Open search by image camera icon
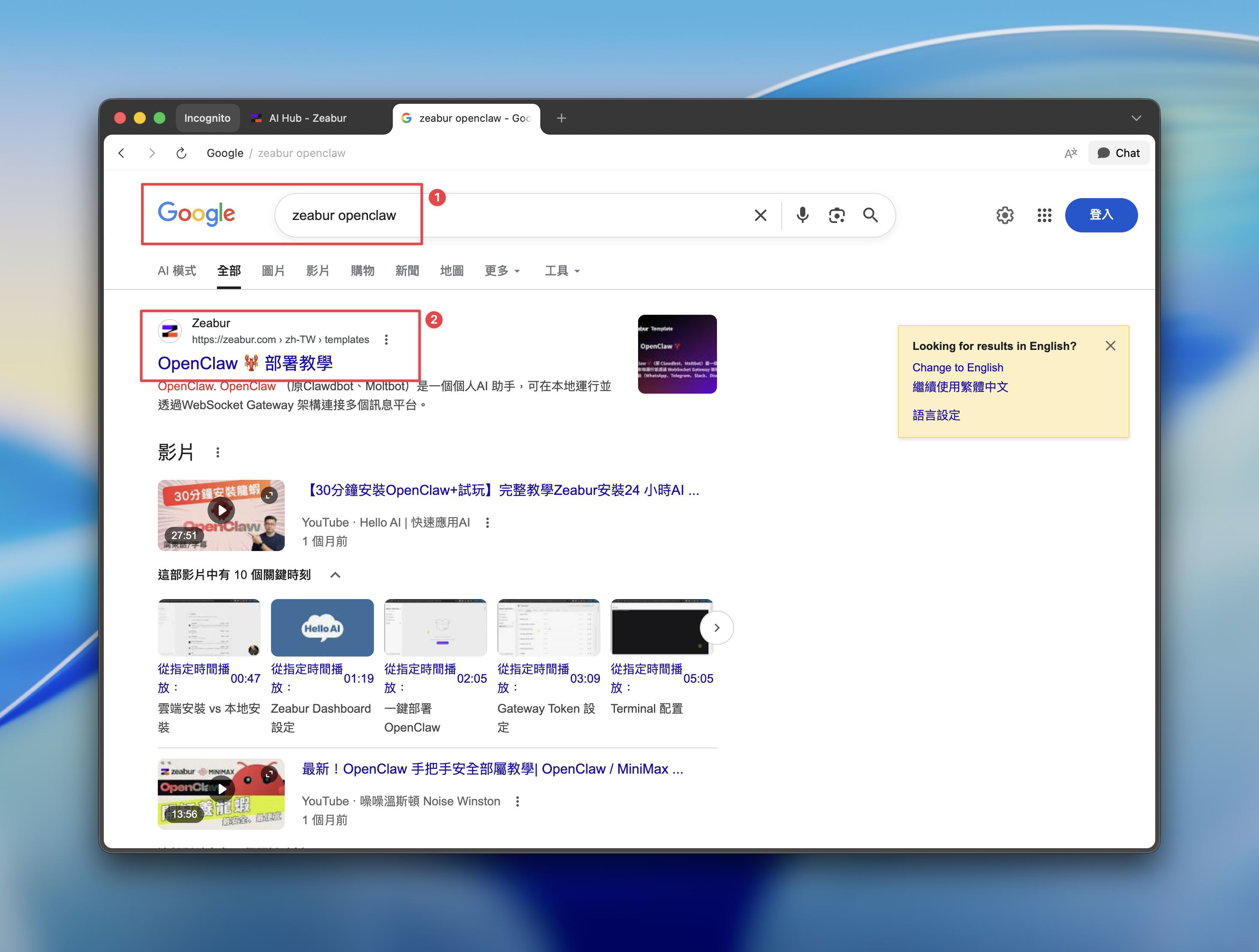1259x952 pixels. pyautogui.click(x=836, y=215)
